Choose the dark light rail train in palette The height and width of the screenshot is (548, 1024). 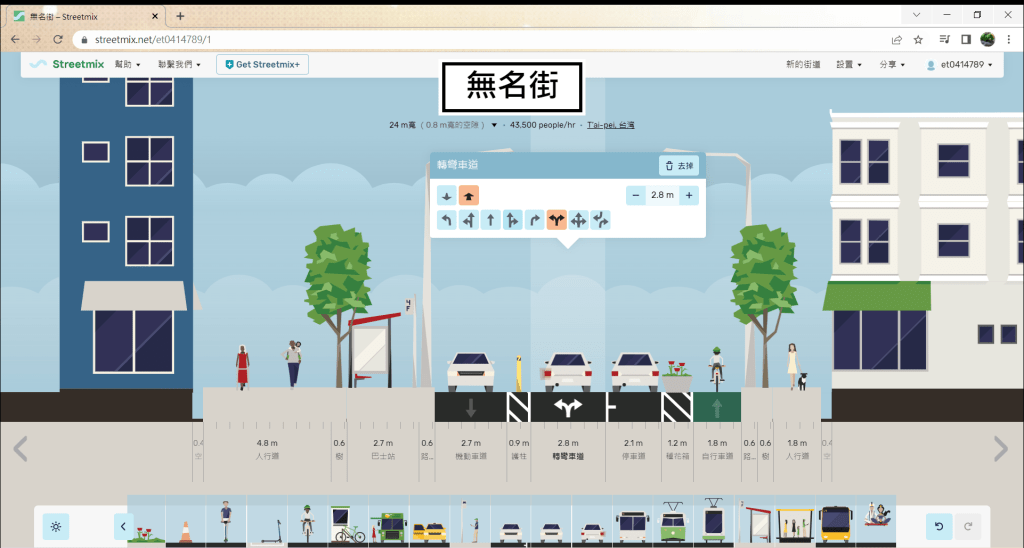click(714, 521)
